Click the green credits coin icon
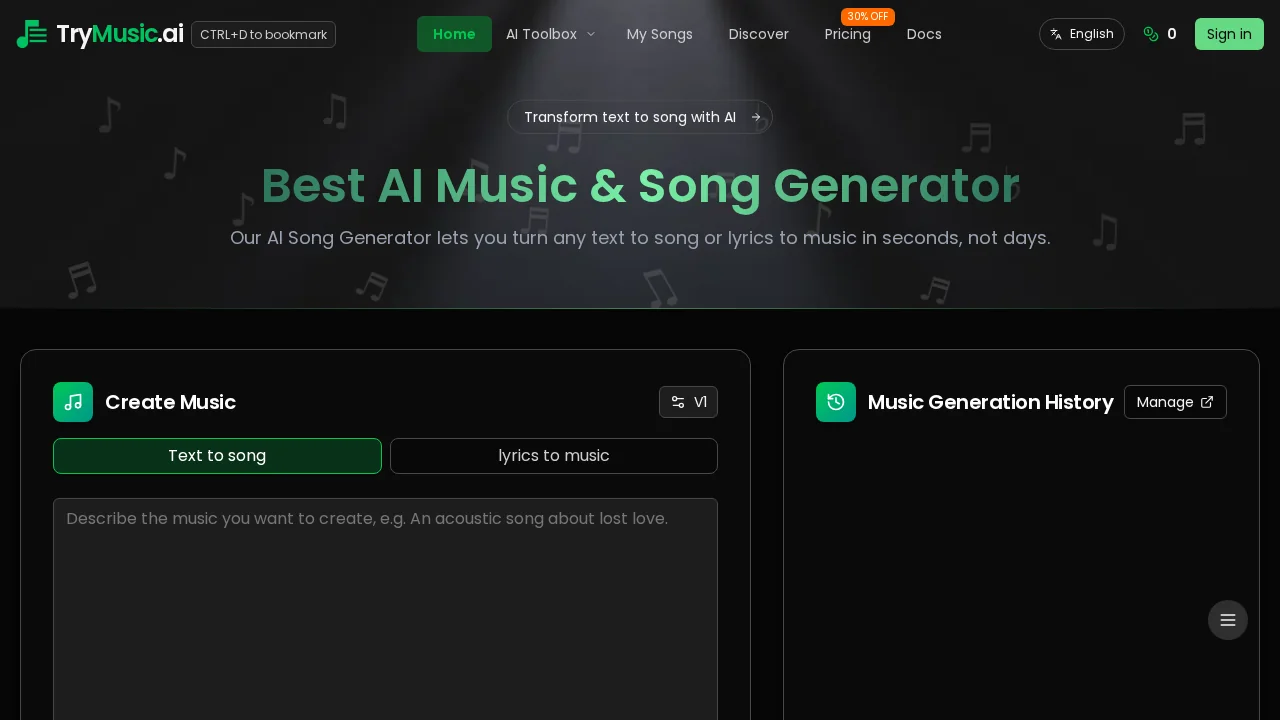The width and height of the screenshot is (1280, 720). coord(1151,34)
